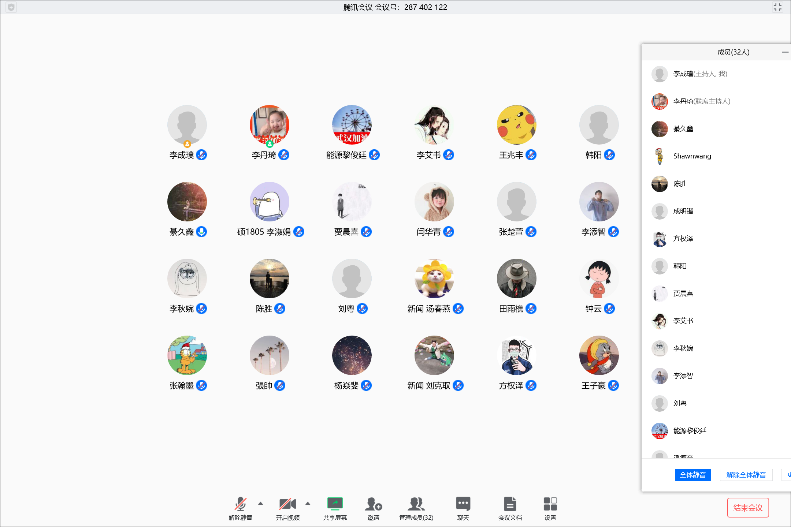Select Shawnwang in the members list
Image resolution: width=791 pixels, height=527 pixels.
pos(690,156)
